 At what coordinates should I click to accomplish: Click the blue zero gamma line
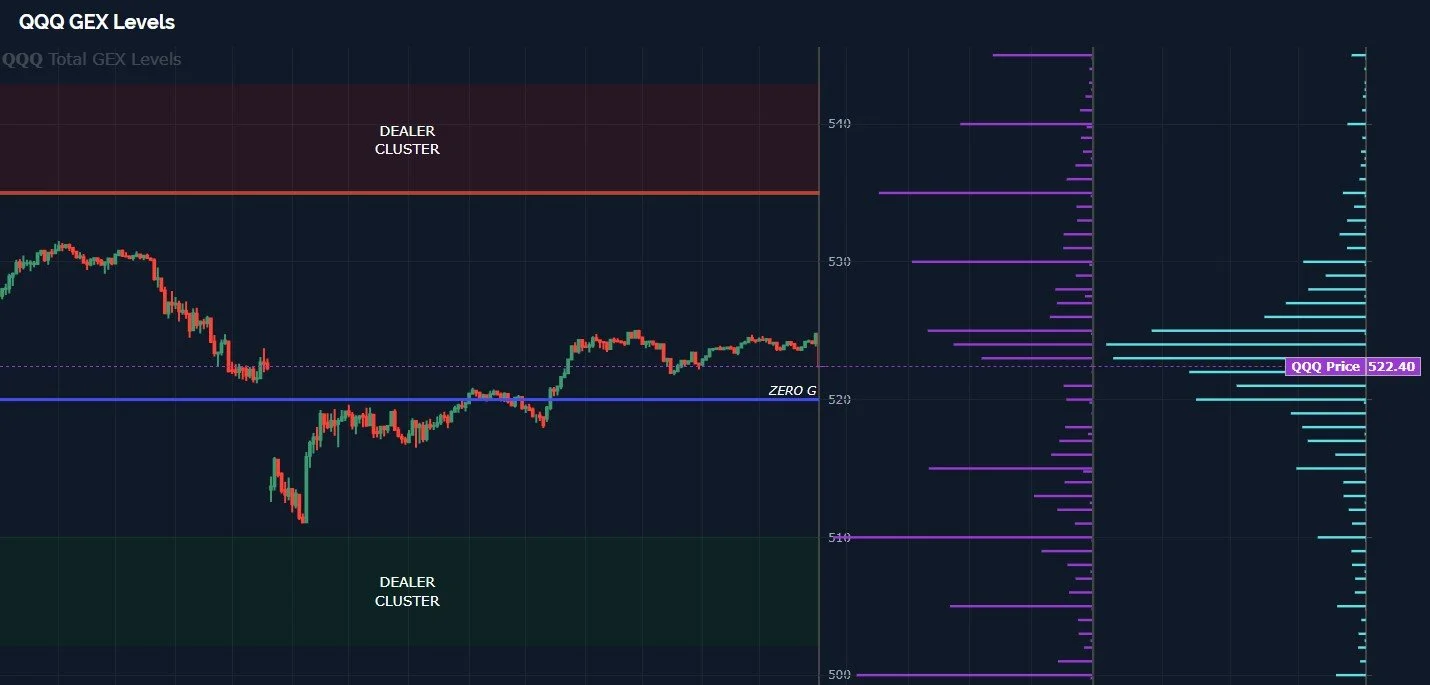point(409,400)
